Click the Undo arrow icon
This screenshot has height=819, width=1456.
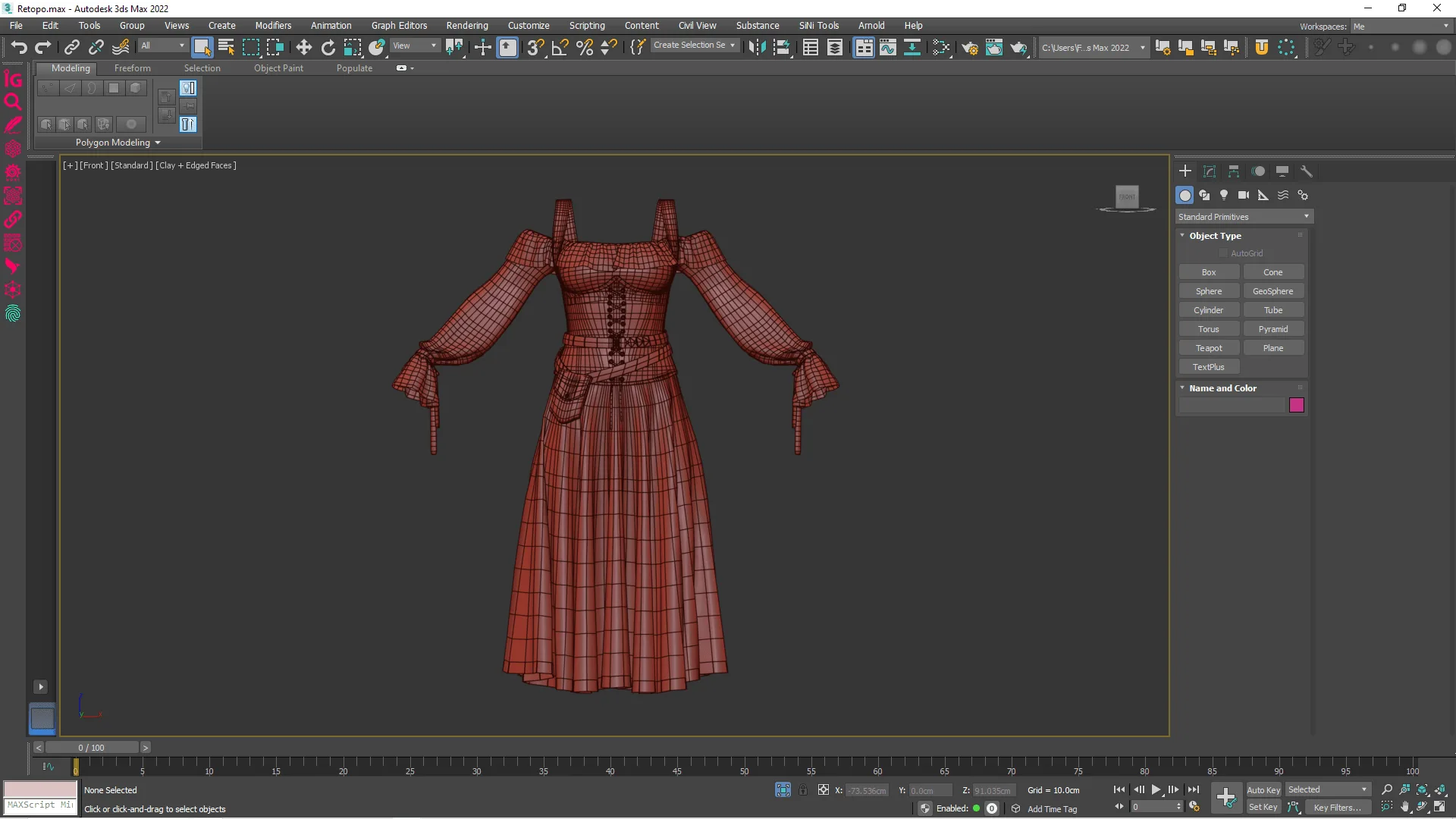coord(18,47)
